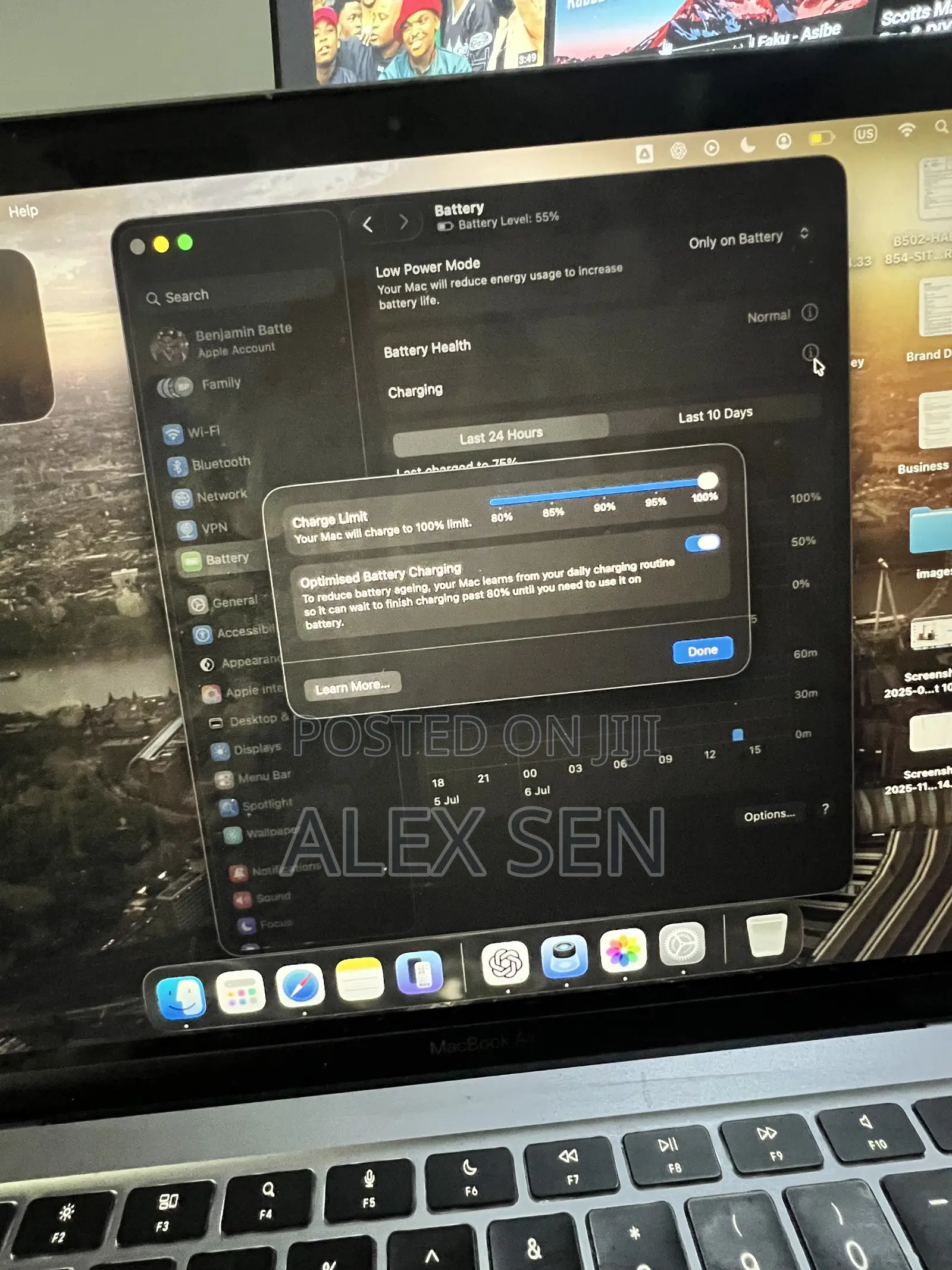952x1270 pixels.
Task: Open Displays settings in sidebar
Action: (x=247, y=749)
